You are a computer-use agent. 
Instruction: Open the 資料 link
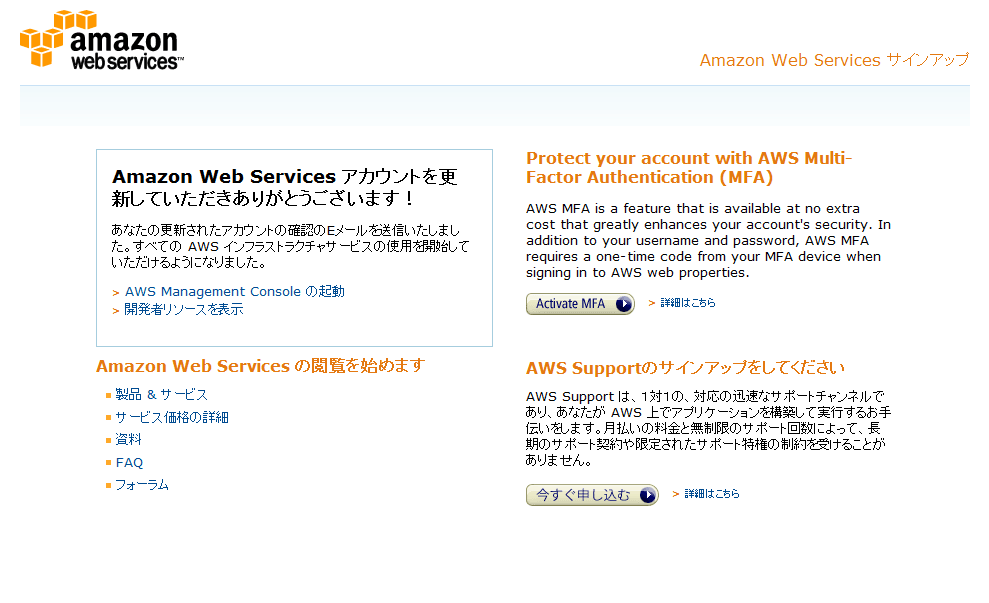tap(128, 440)
